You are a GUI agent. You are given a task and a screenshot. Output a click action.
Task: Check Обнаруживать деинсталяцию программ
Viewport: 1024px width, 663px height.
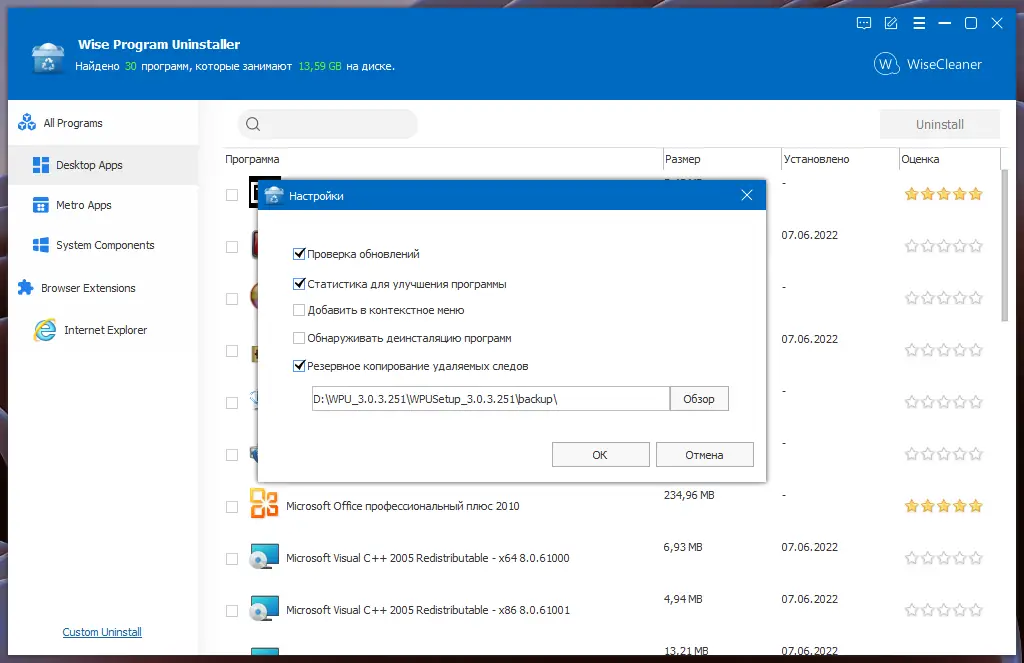[x=299, y=338]
